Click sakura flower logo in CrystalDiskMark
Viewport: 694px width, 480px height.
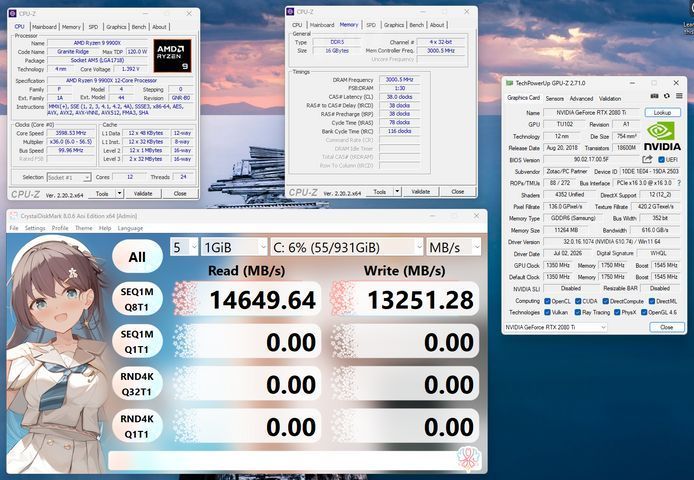469,459
